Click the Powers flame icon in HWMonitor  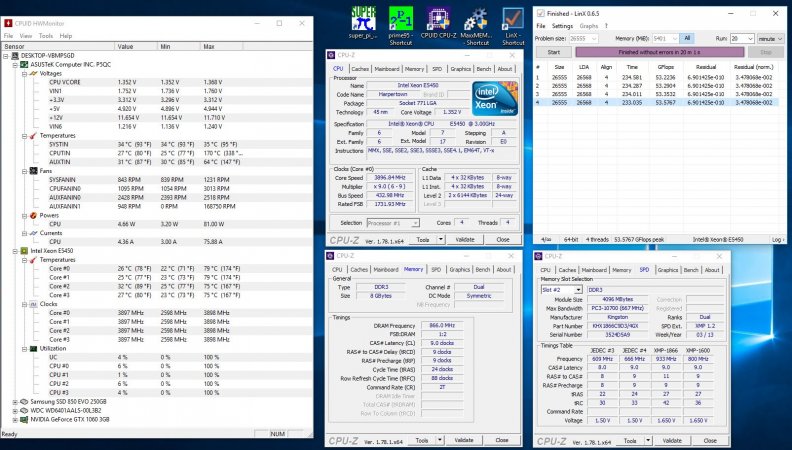pos(33,215)
